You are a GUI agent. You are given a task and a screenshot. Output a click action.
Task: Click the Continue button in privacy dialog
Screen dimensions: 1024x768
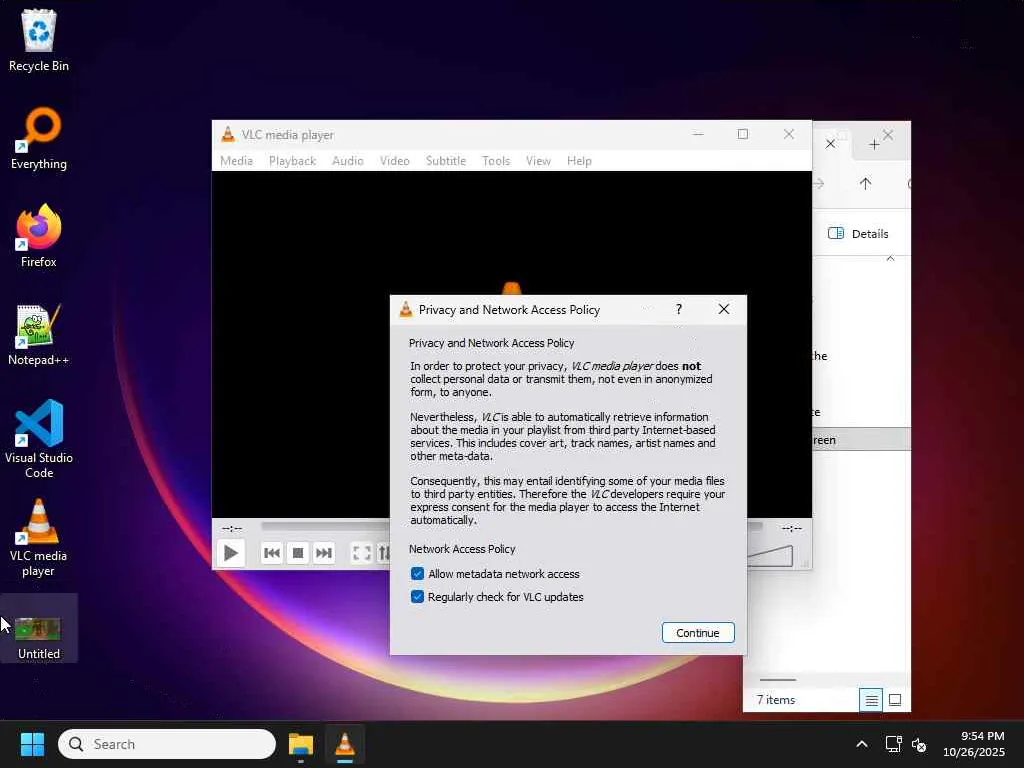697,632
